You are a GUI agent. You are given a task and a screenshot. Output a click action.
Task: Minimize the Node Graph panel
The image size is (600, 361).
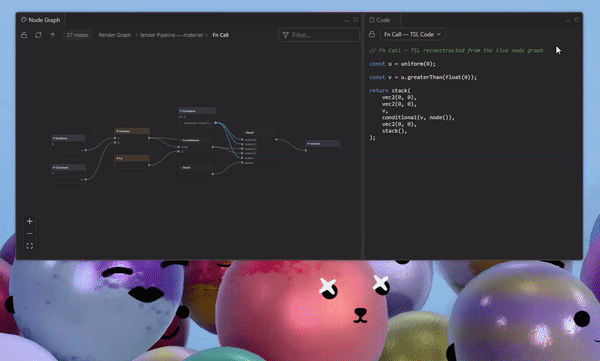tap(347, 20)
